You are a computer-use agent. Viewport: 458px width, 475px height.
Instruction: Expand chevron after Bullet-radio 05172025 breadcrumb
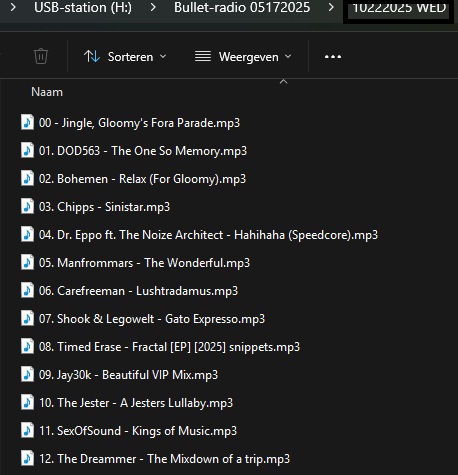pyautogui.click(x=331, y=7)
